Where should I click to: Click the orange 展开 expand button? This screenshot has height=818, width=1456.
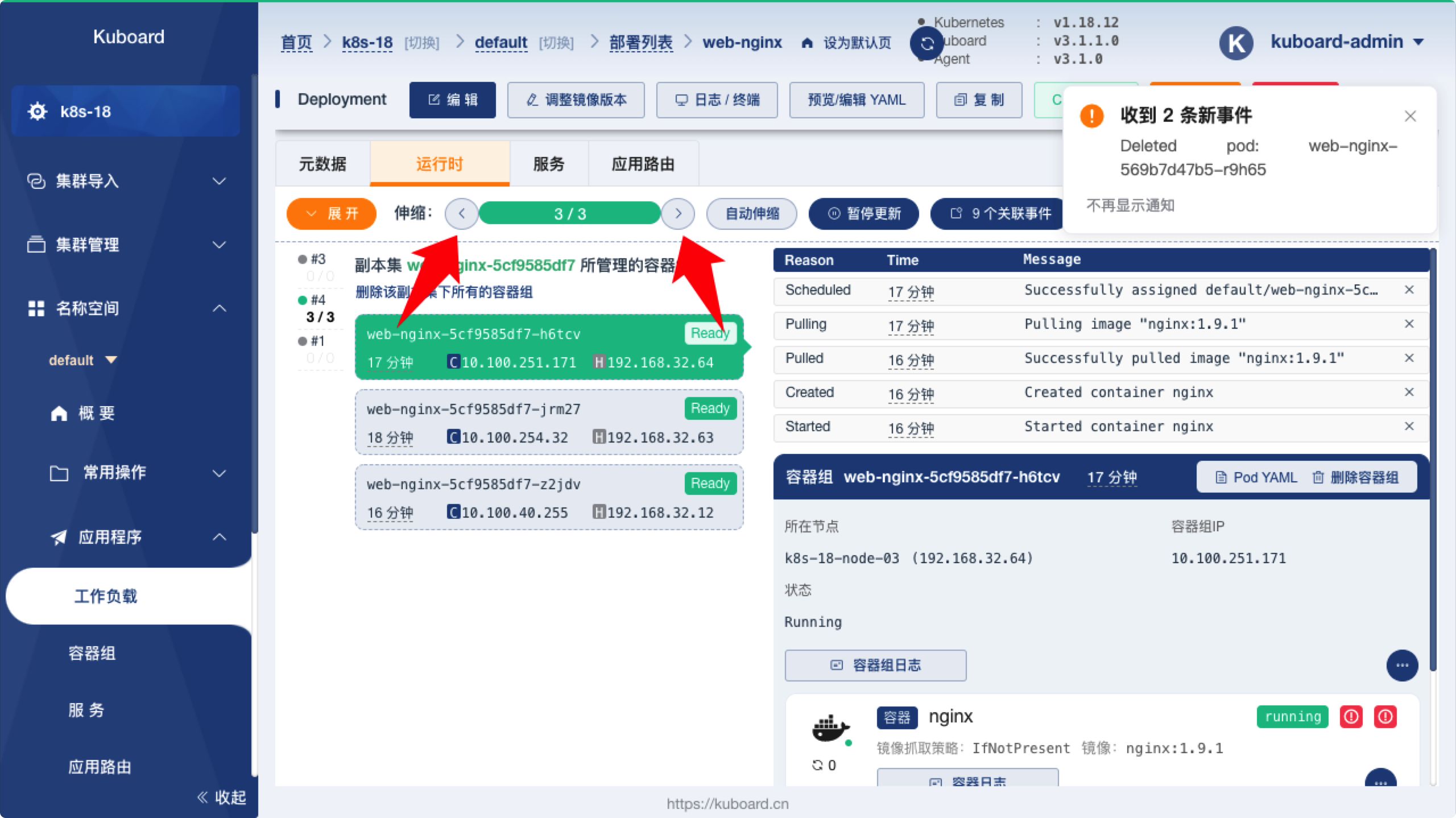point(332,214)
